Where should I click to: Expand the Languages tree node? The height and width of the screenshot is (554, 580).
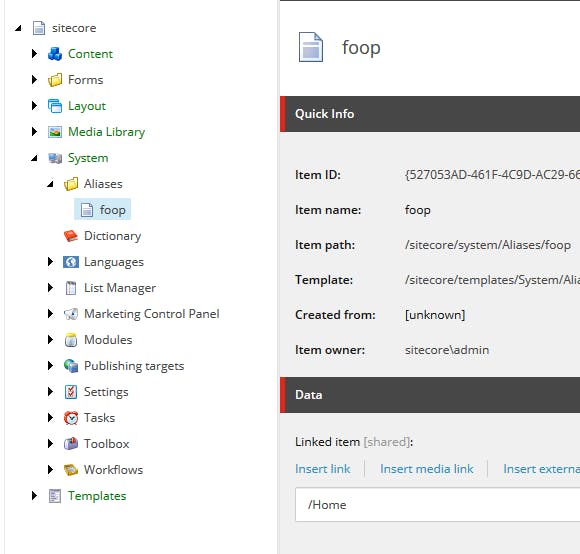point(50,262)
